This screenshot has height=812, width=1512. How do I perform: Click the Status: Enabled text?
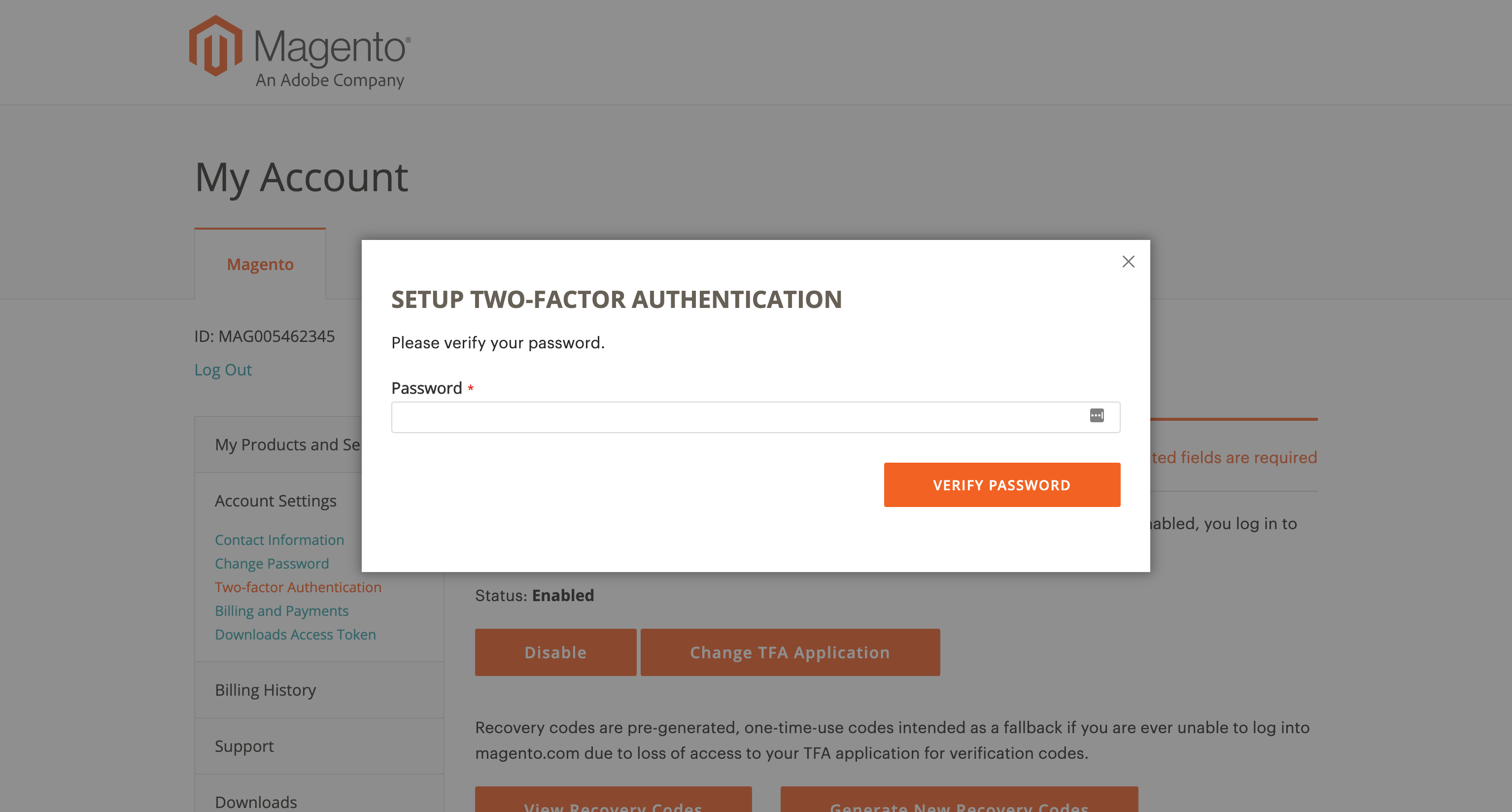535,596
